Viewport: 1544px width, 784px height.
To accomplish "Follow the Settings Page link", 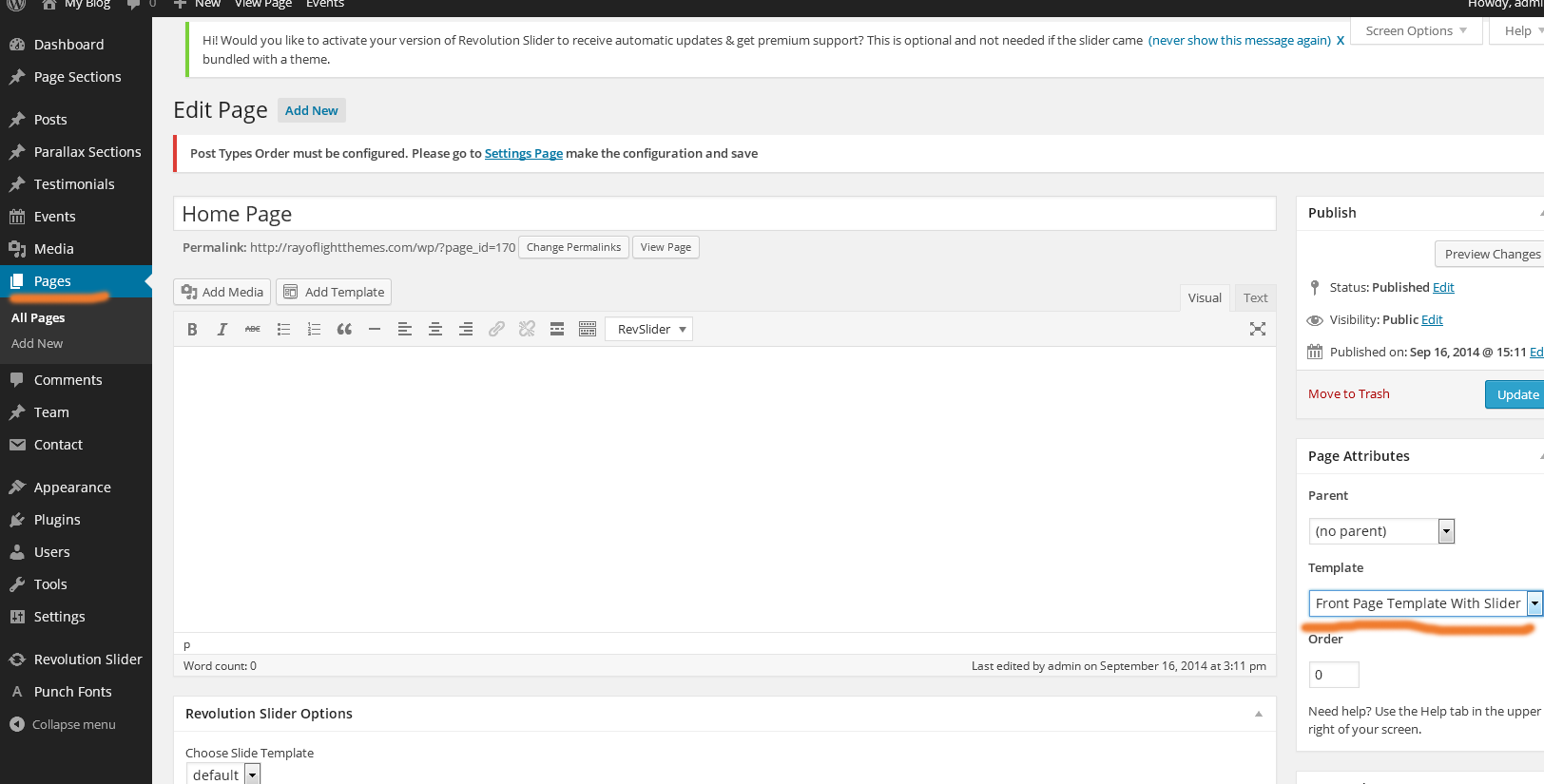I will pos(523,153).
